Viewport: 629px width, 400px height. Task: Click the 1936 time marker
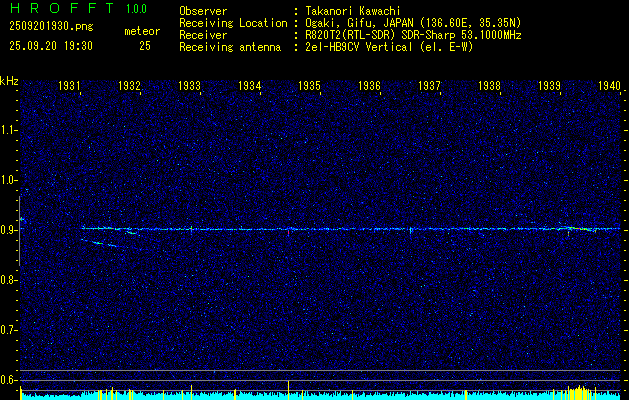[x=369, y=86]
